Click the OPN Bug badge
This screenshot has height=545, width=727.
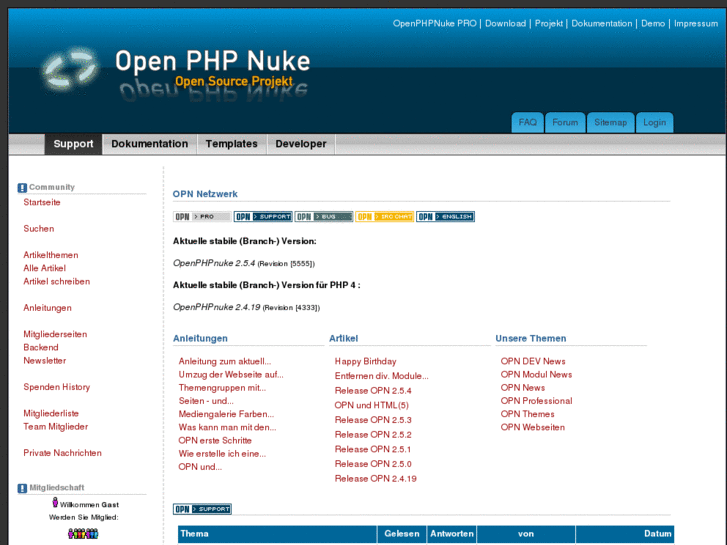coord(323,216)
